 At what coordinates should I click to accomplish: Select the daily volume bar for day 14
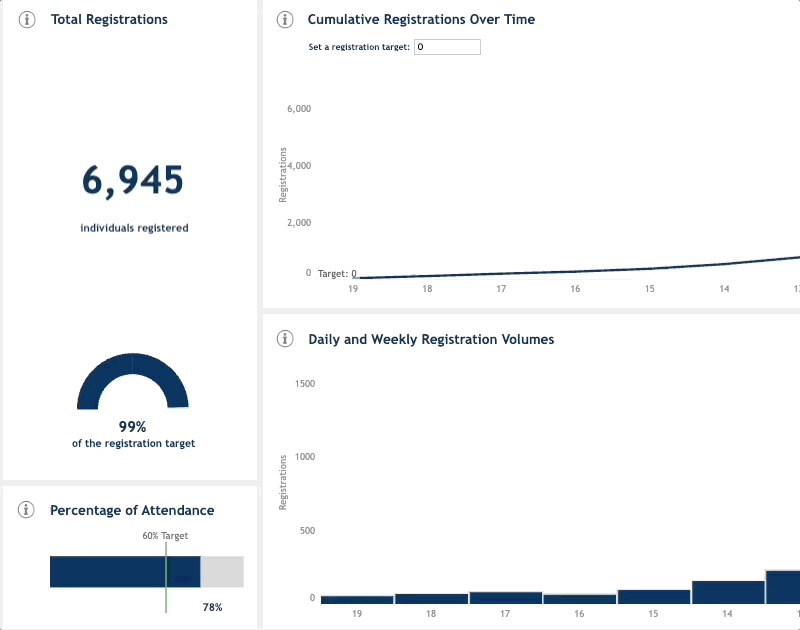click(x=728, y=592)
